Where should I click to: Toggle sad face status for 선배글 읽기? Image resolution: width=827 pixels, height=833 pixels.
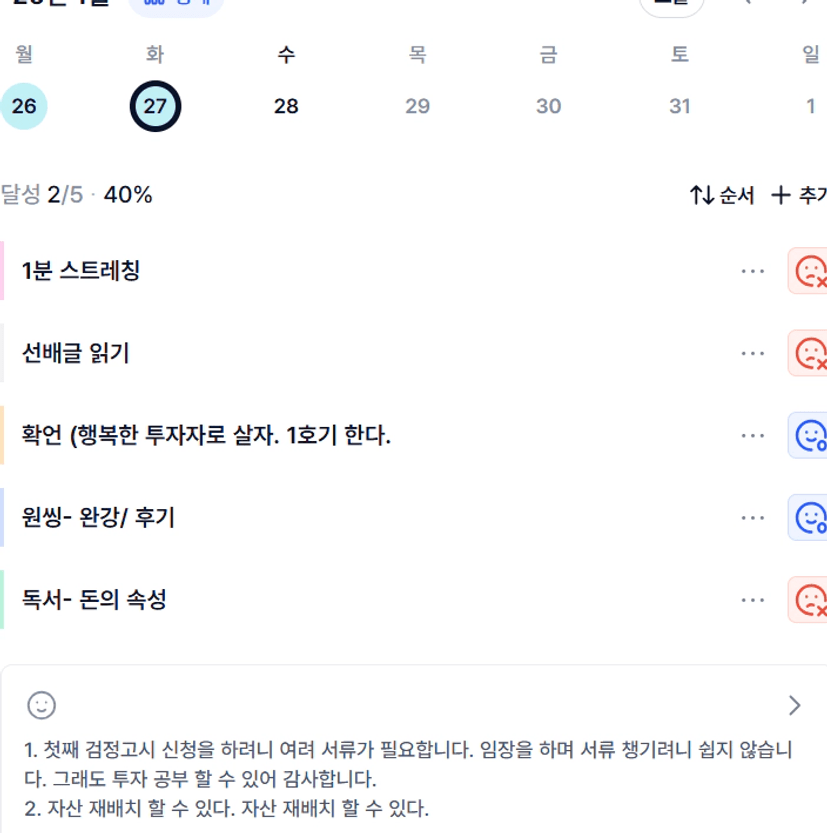(x=809, y=353)
